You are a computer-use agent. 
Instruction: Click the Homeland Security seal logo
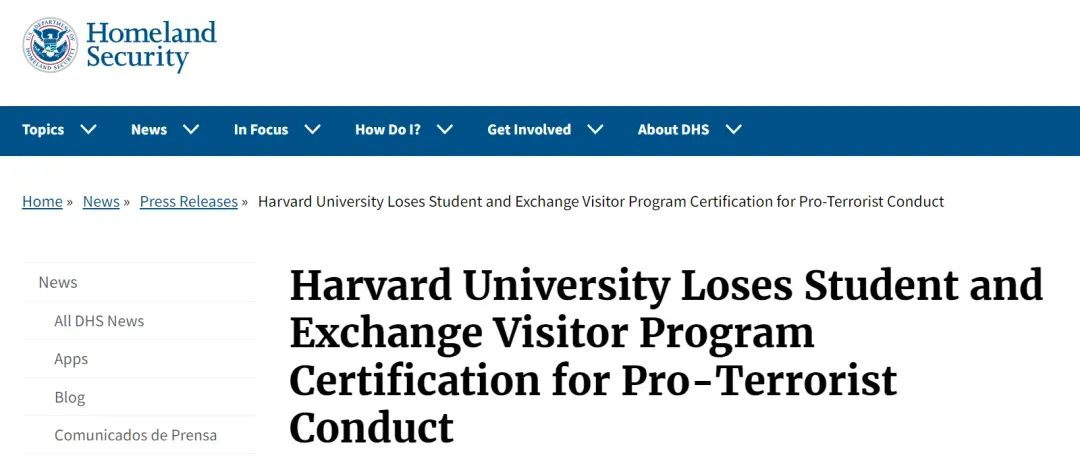[x=50, y=45]
